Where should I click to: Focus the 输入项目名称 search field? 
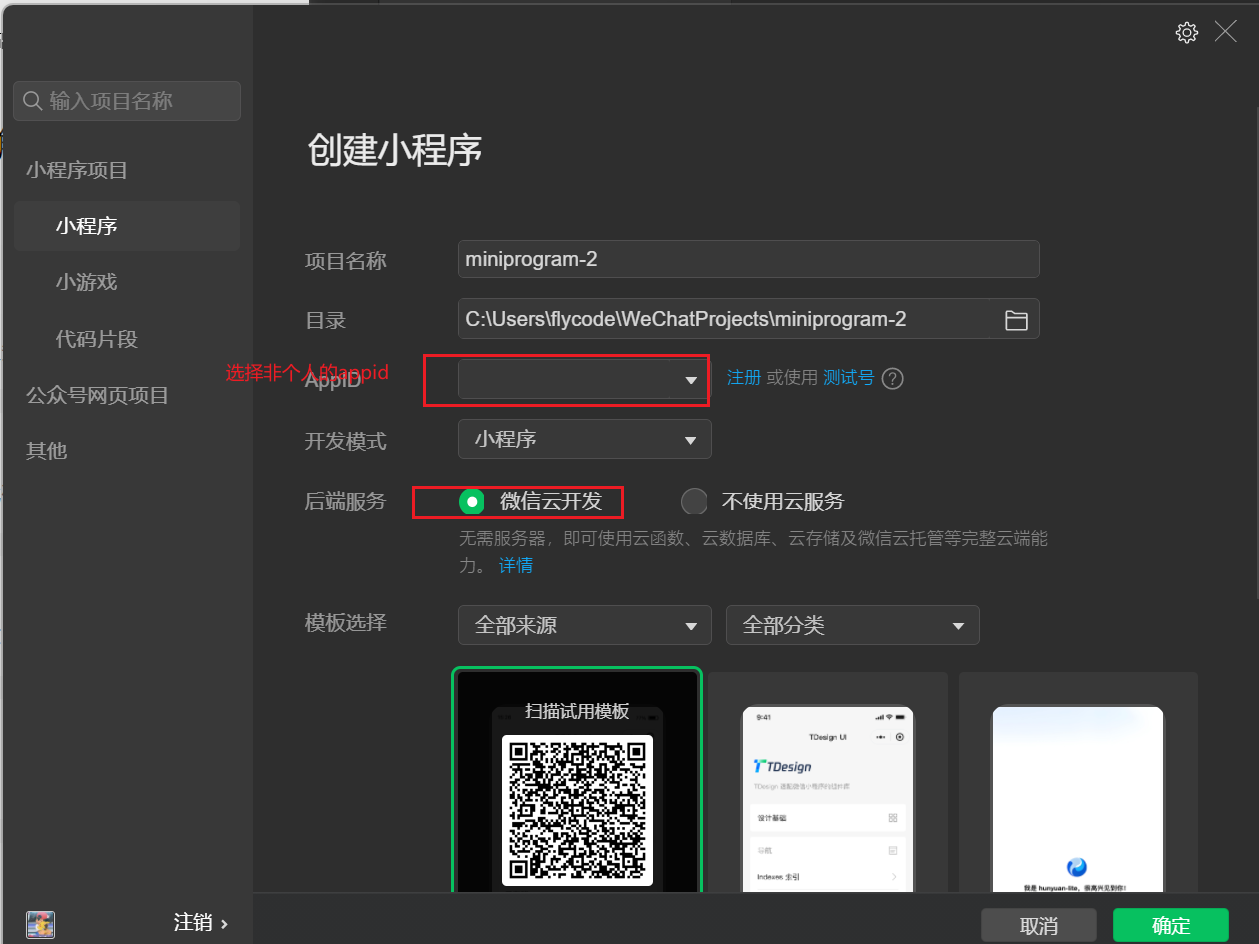pos(127,101)
